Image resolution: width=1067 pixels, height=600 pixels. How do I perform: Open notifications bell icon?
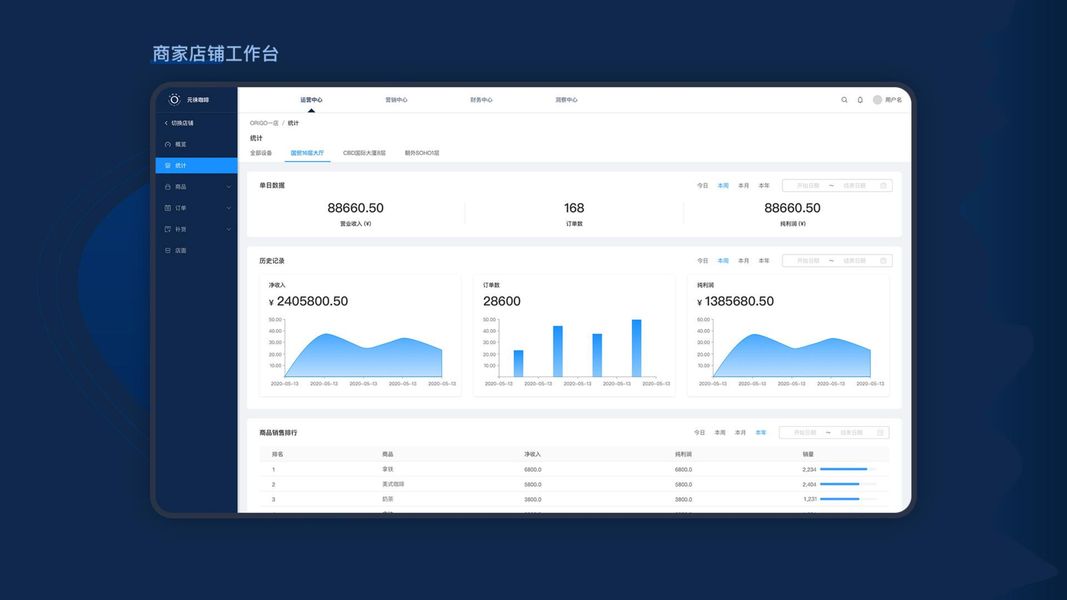(860, 100)
